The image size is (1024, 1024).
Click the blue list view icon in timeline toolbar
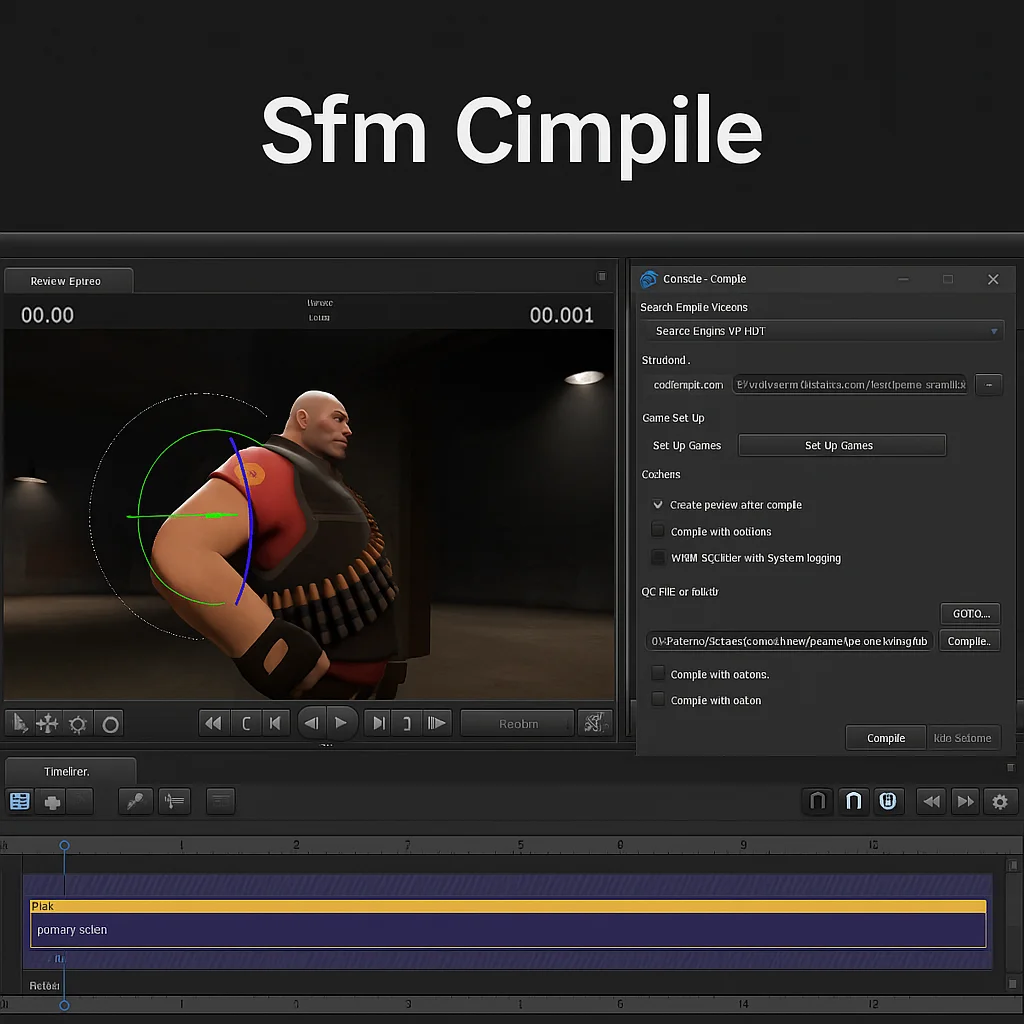tap(20, 801)
